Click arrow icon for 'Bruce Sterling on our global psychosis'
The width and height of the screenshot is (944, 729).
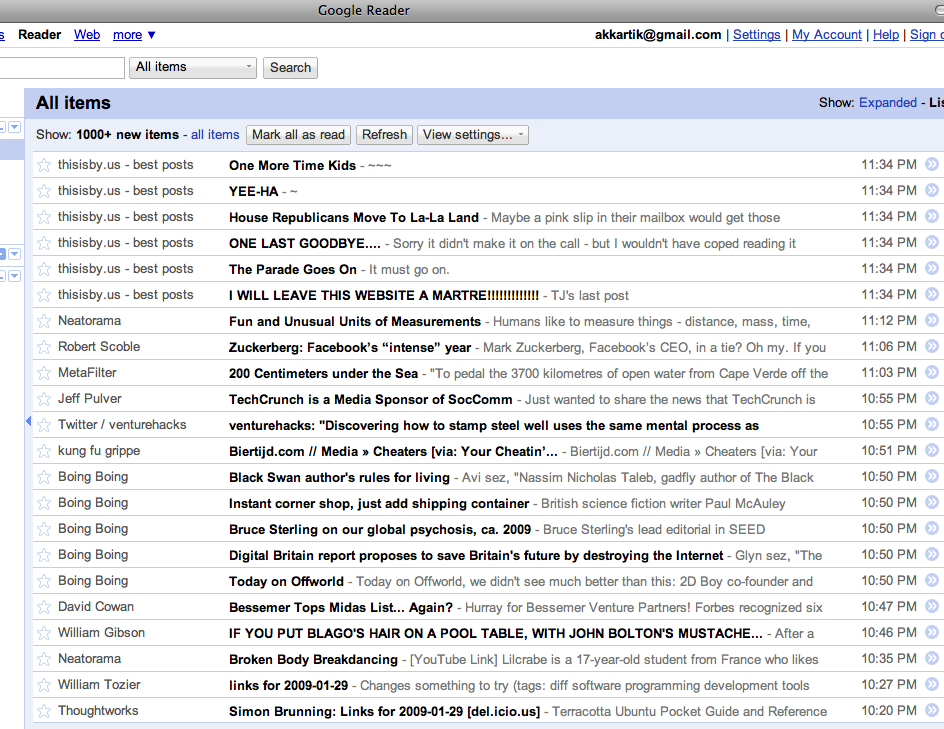[931, 529]
